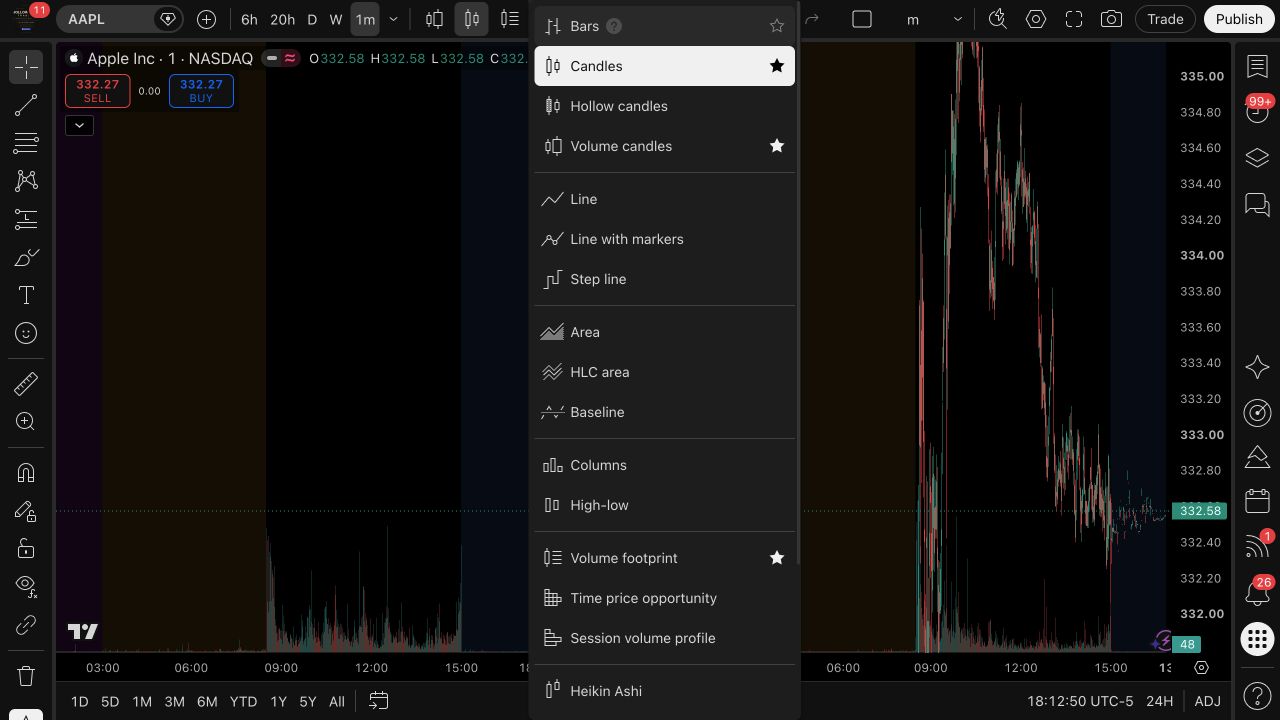
Task: Toggle ADJ adjusted data
Action: coord(1207,701)
